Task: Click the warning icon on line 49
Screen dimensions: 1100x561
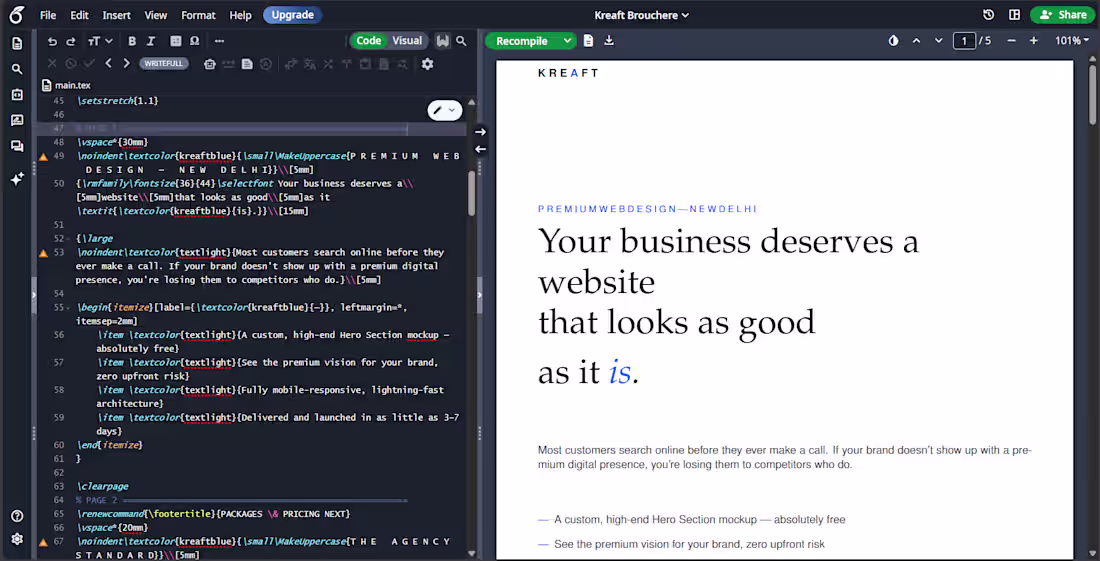Action: coord(43,157)
